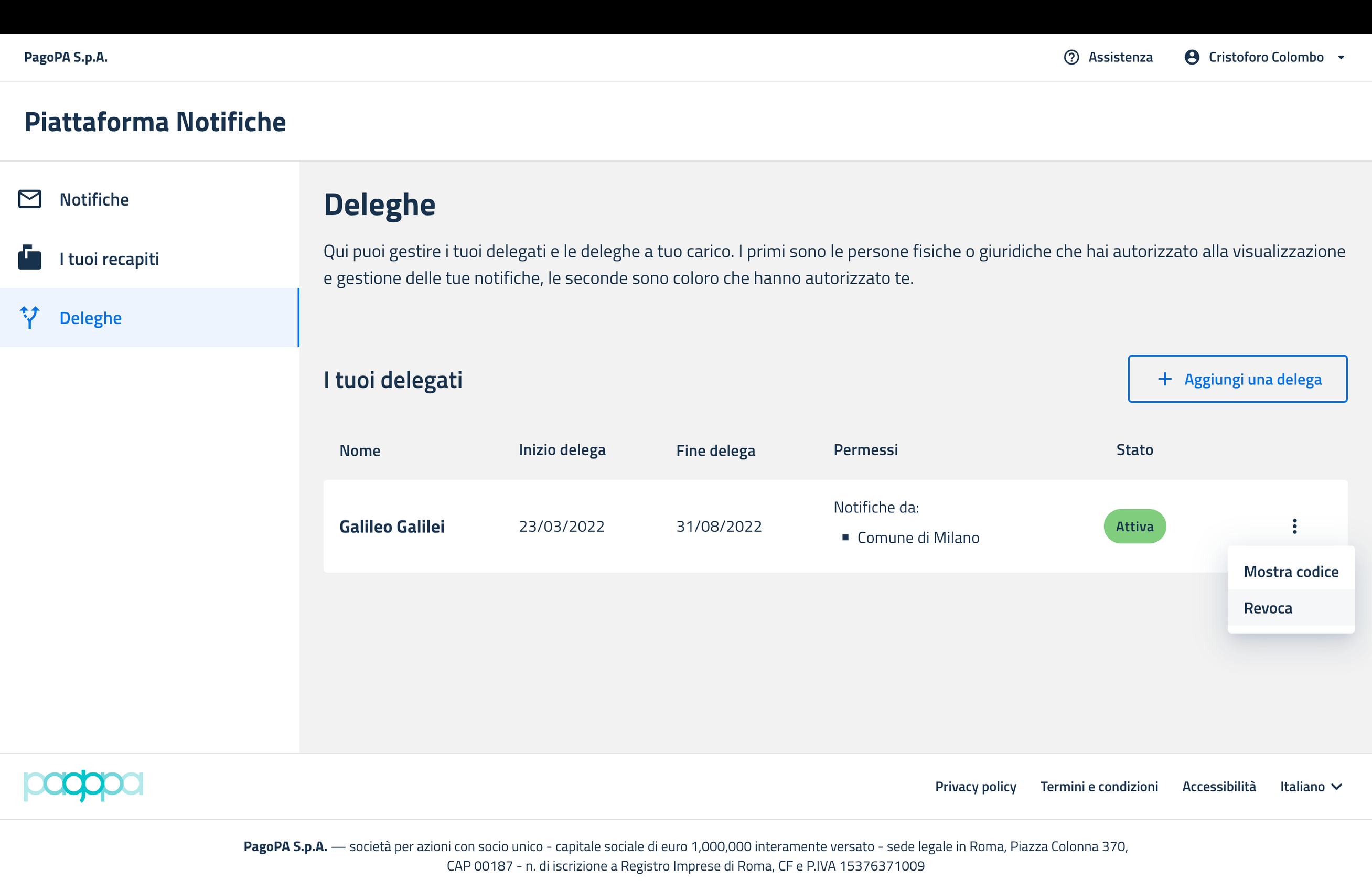Go to I tuoi recapiti section
Screen dimensions: 1372x891
point(109,259)
